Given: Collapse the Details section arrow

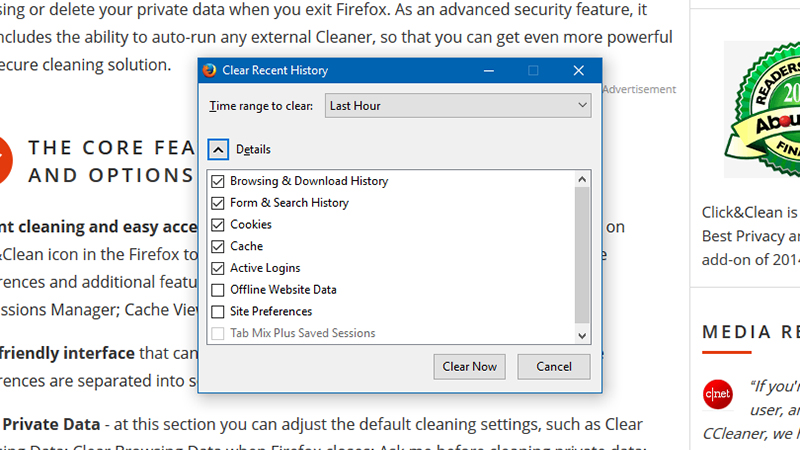Looking at the screenshot, I should 218,149.
